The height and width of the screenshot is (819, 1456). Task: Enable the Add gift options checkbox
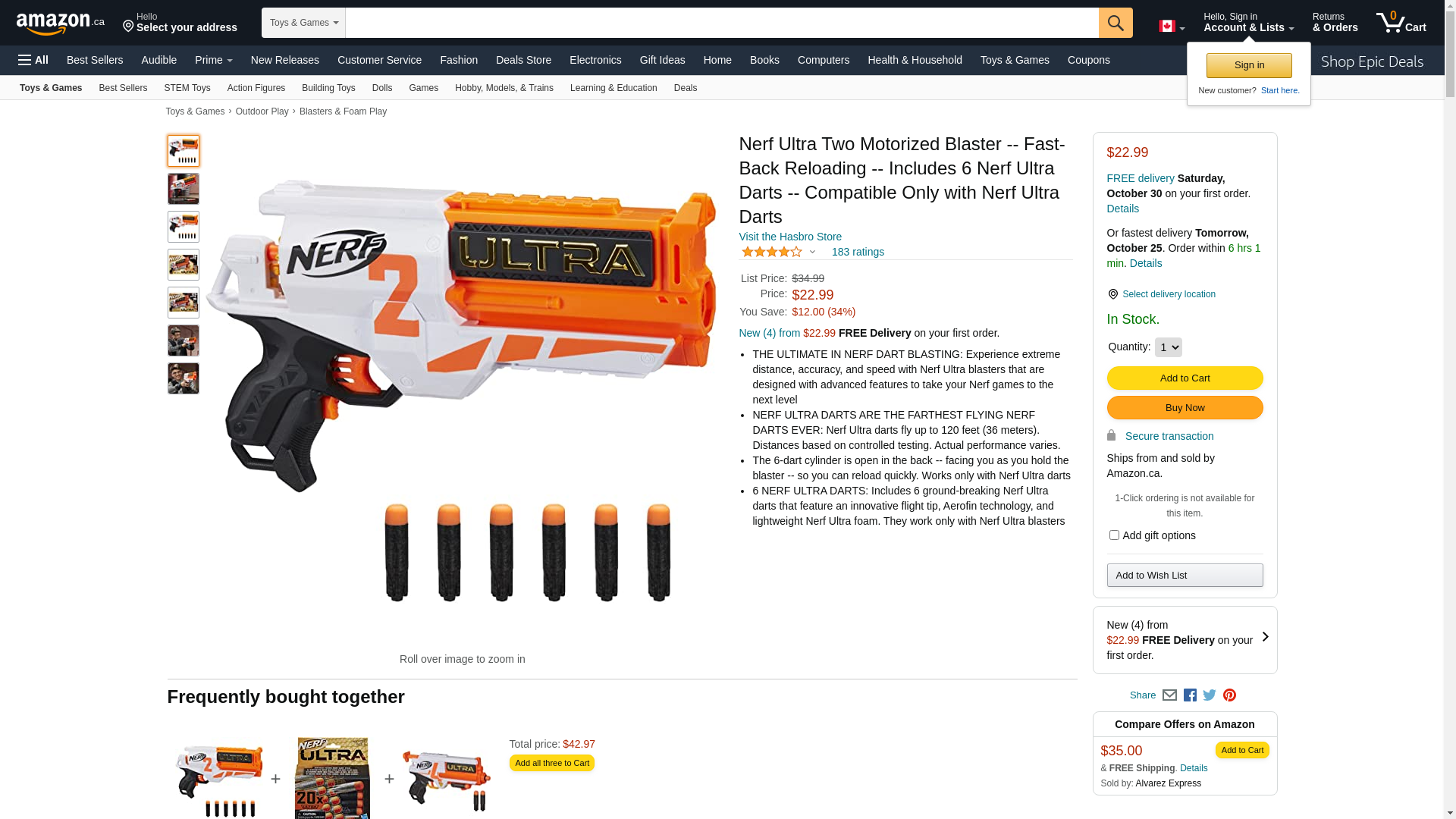[1113, 535]
